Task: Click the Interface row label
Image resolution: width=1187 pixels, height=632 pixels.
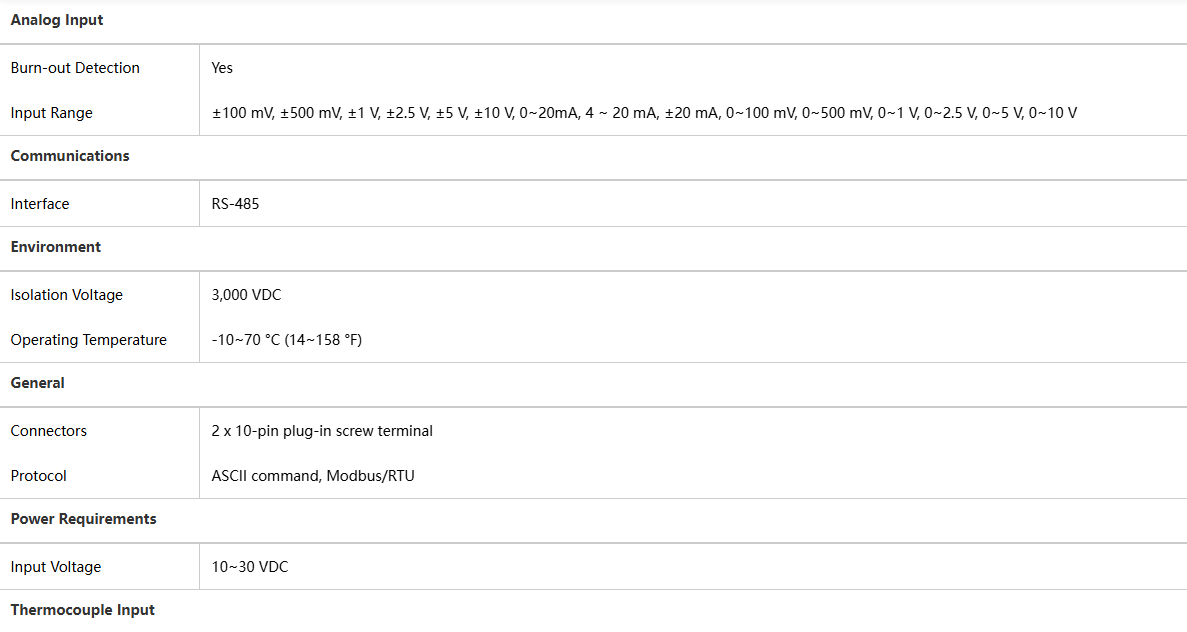Action: click(x=40, y=204)
